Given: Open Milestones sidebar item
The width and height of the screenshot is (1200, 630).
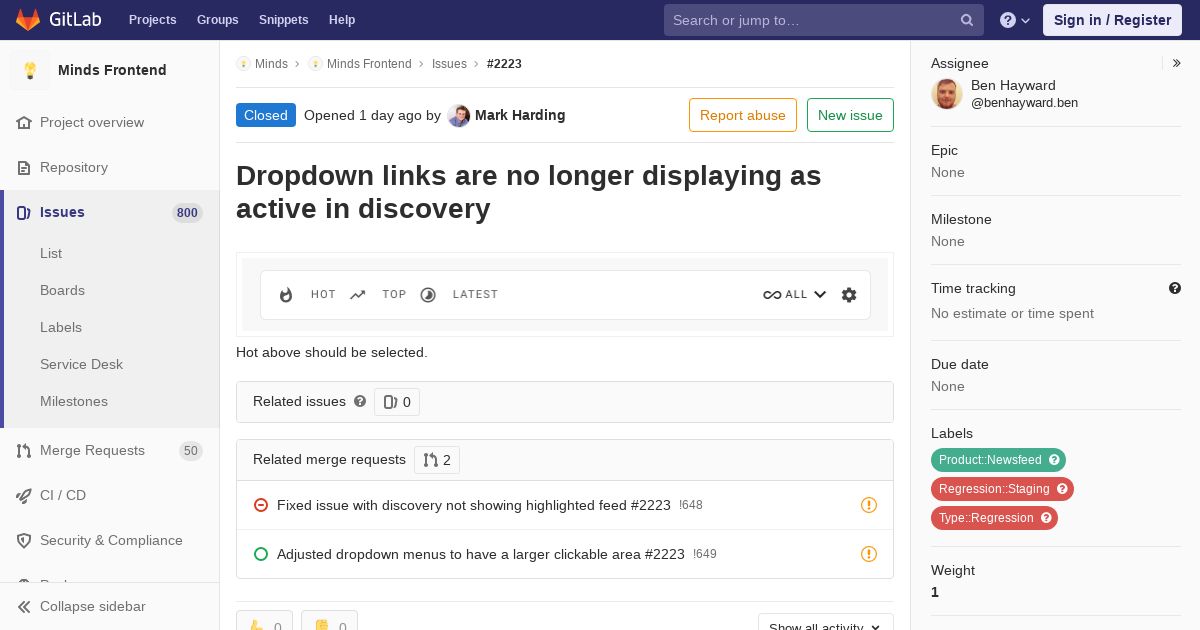Looking at the screenshot, I should [x=74, y=402].
